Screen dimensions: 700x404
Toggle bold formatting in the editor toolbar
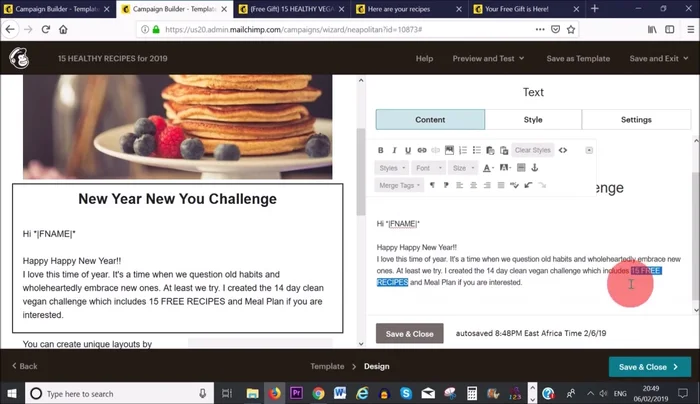[x=381, y=150]
